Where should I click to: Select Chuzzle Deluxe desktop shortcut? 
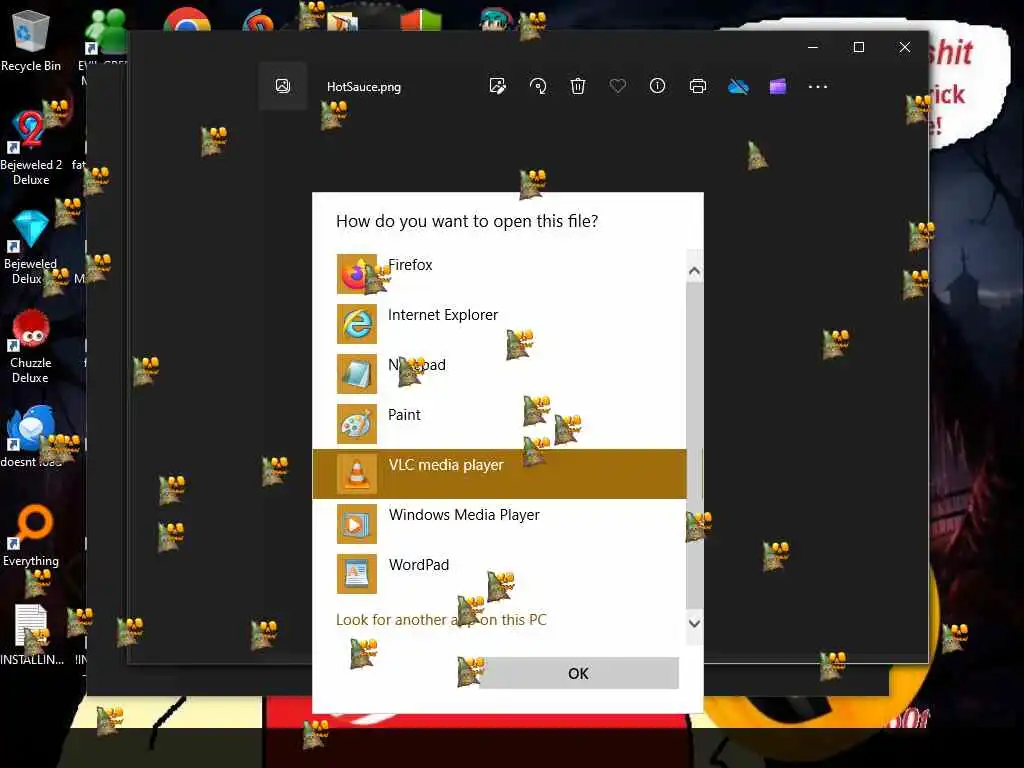[x=31, y=347]
